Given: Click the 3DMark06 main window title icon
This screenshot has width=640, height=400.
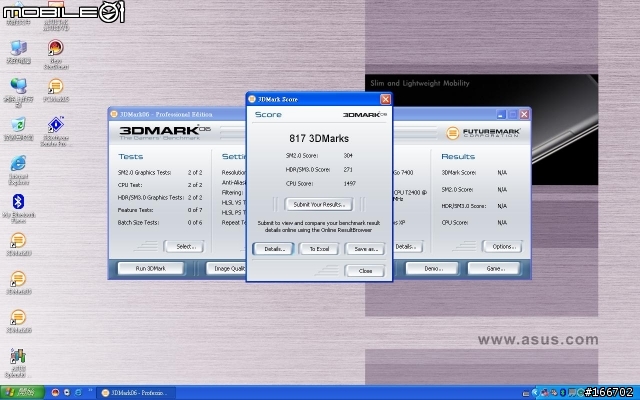Looking at the screenshot, I should [x=114, y=114].
